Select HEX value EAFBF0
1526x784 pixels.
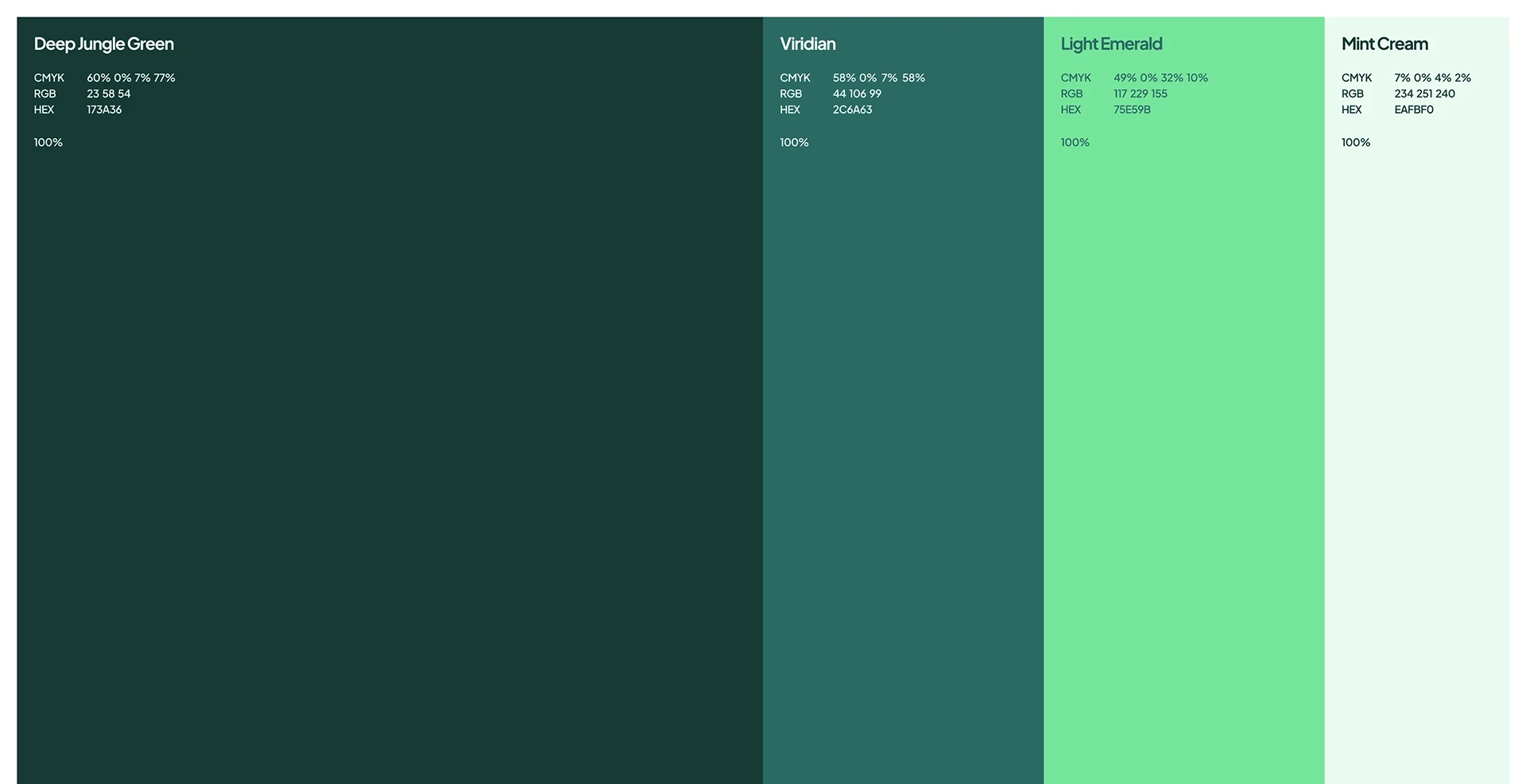tap(1414, 110)
